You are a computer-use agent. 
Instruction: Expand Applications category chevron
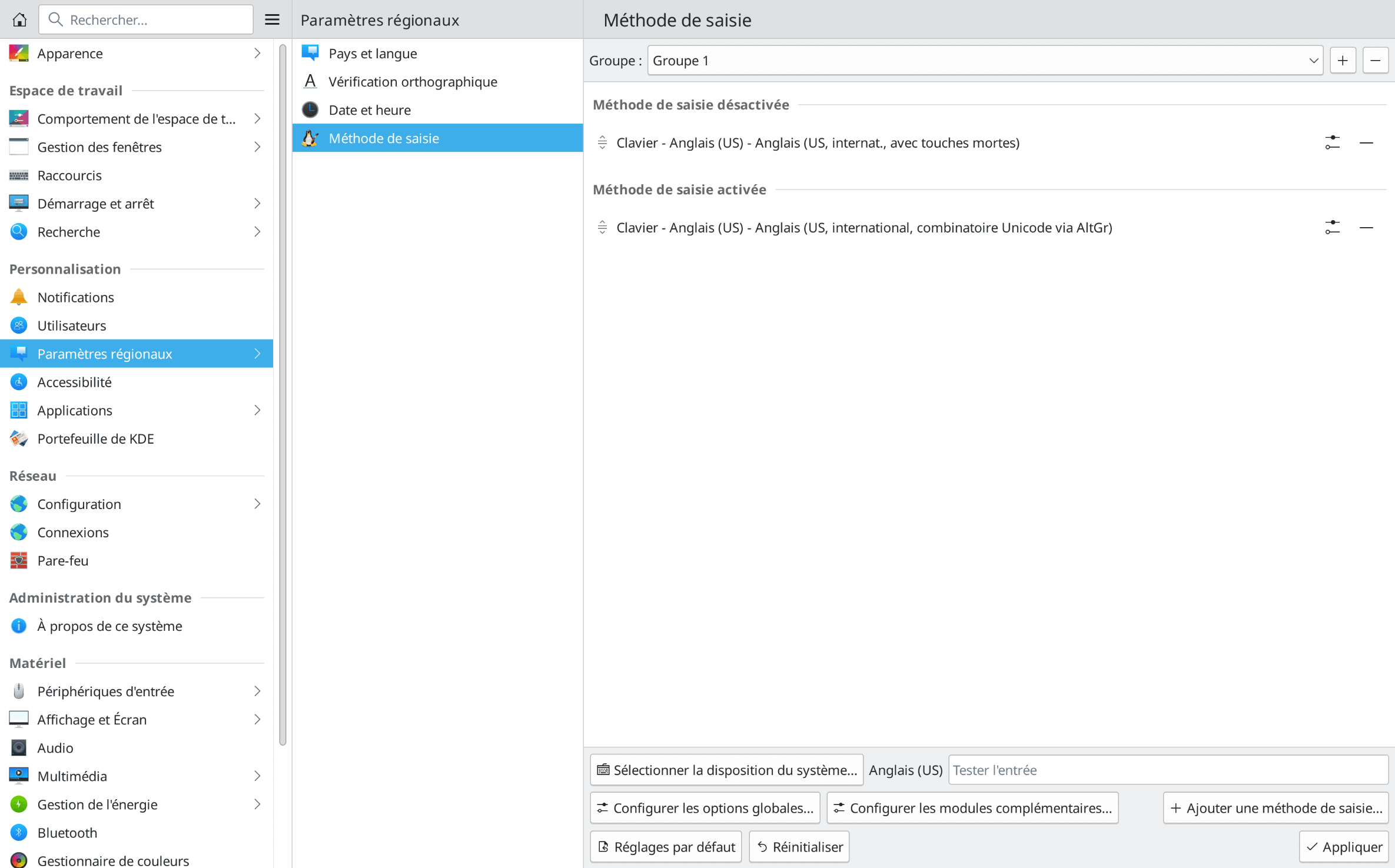pos(257,410)
